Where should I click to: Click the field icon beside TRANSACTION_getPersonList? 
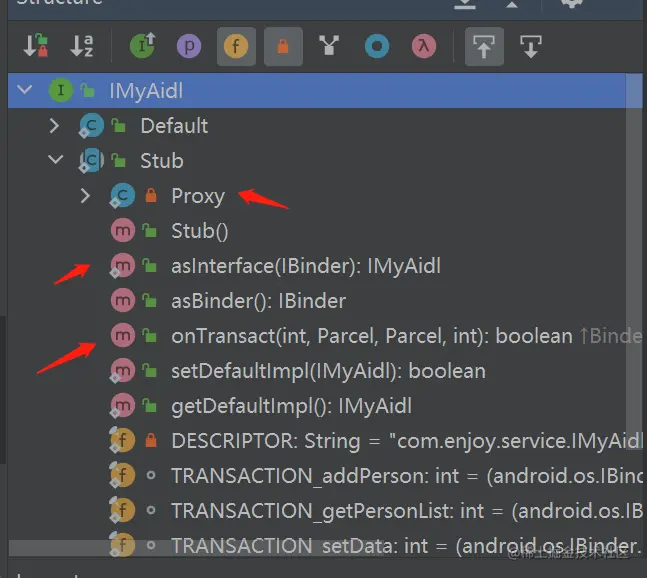pos(123,511)
